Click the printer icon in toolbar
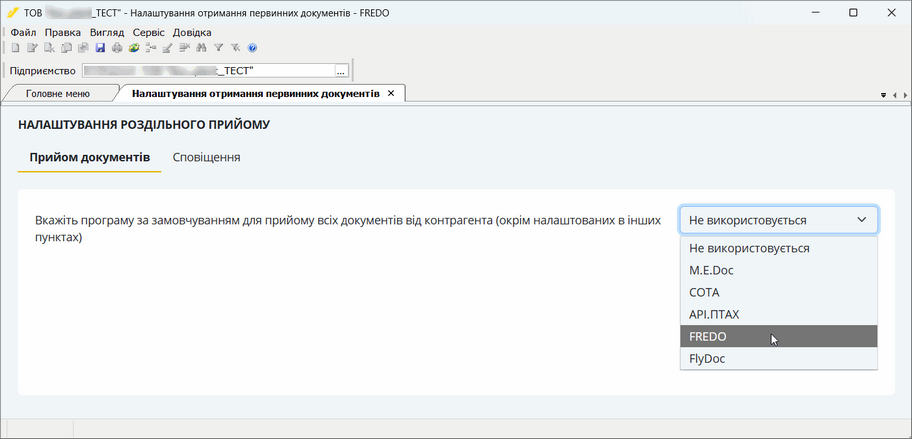912x439 pixels. pyautogui.click(x=117, y=48)
